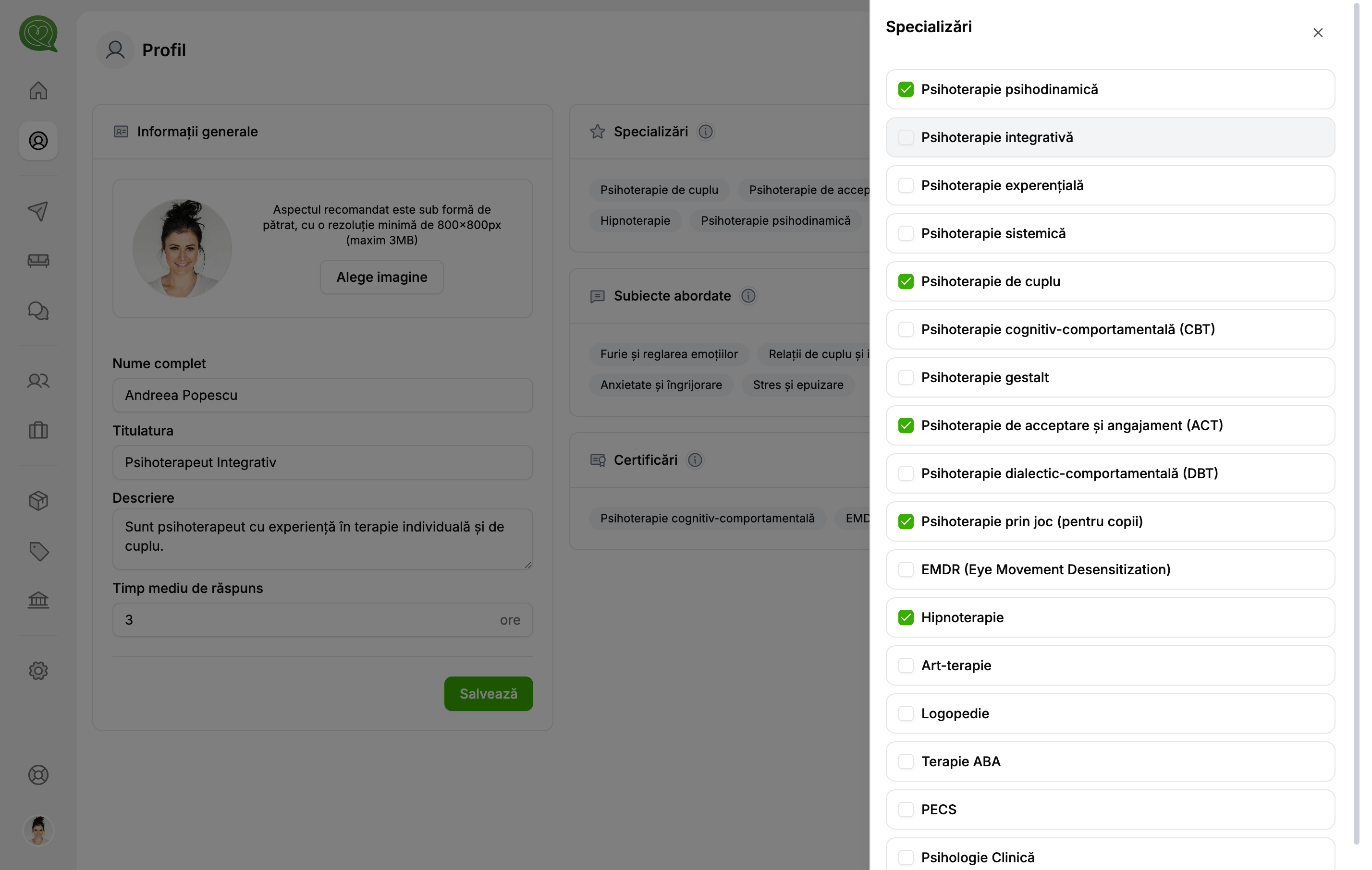
Task: Open the bank payments icon
Action: [x=38, y=600]
